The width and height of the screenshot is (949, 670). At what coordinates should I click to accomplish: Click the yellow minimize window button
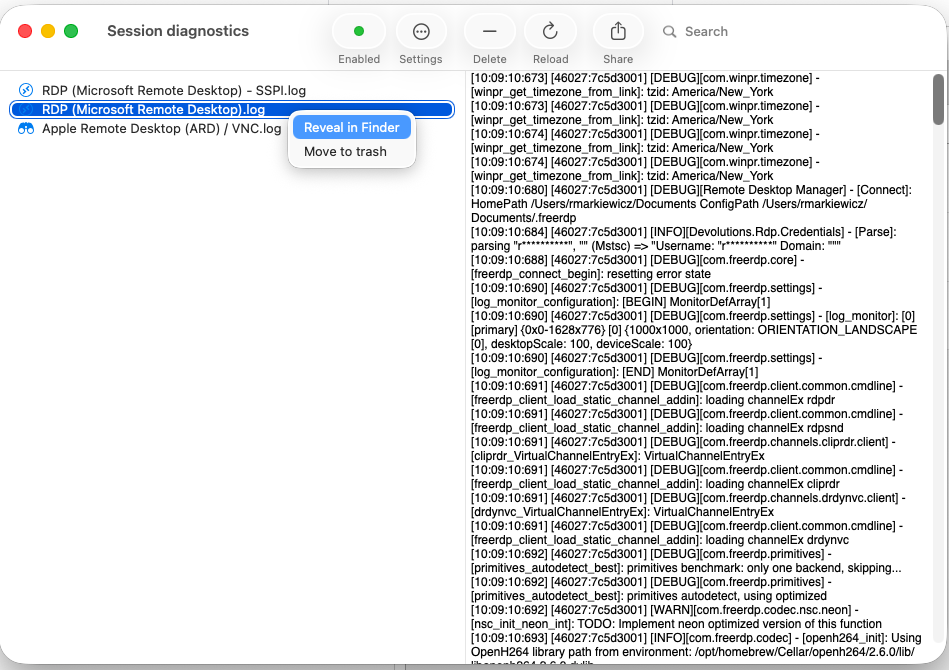pyautogui.click(x=48, y=31)
